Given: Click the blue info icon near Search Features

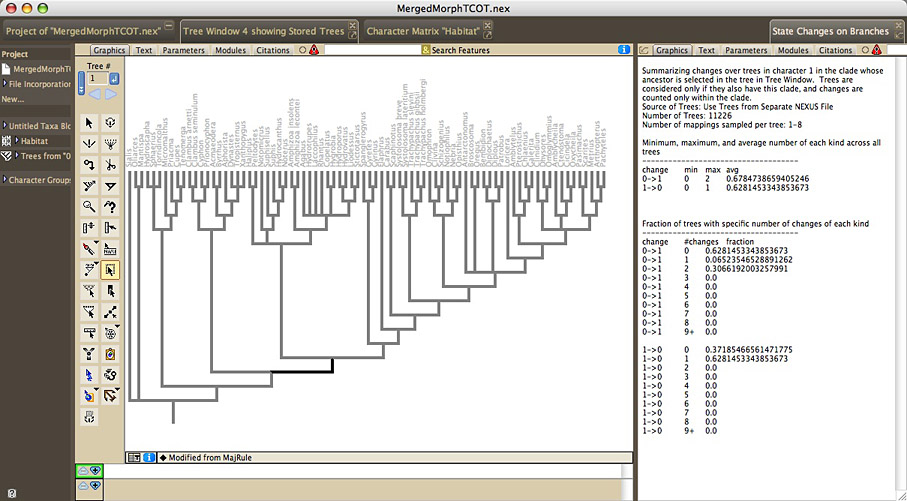Looking at the screenshot, I should (624, 50).
